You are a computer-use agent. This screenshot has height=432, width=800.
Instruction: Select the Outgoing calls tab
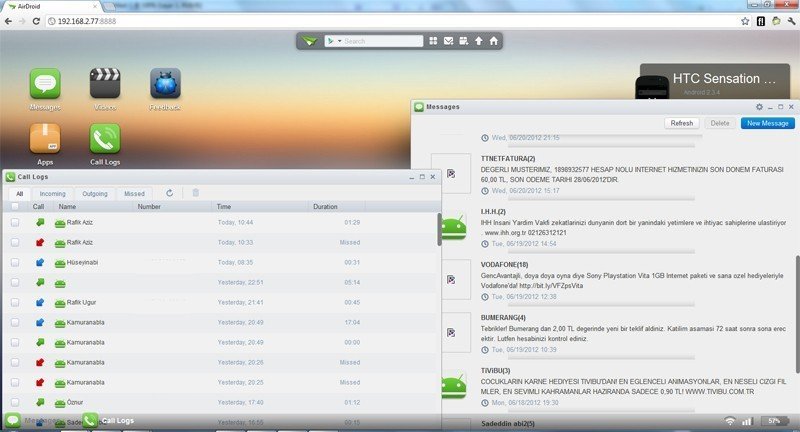(x=95, y=193)
